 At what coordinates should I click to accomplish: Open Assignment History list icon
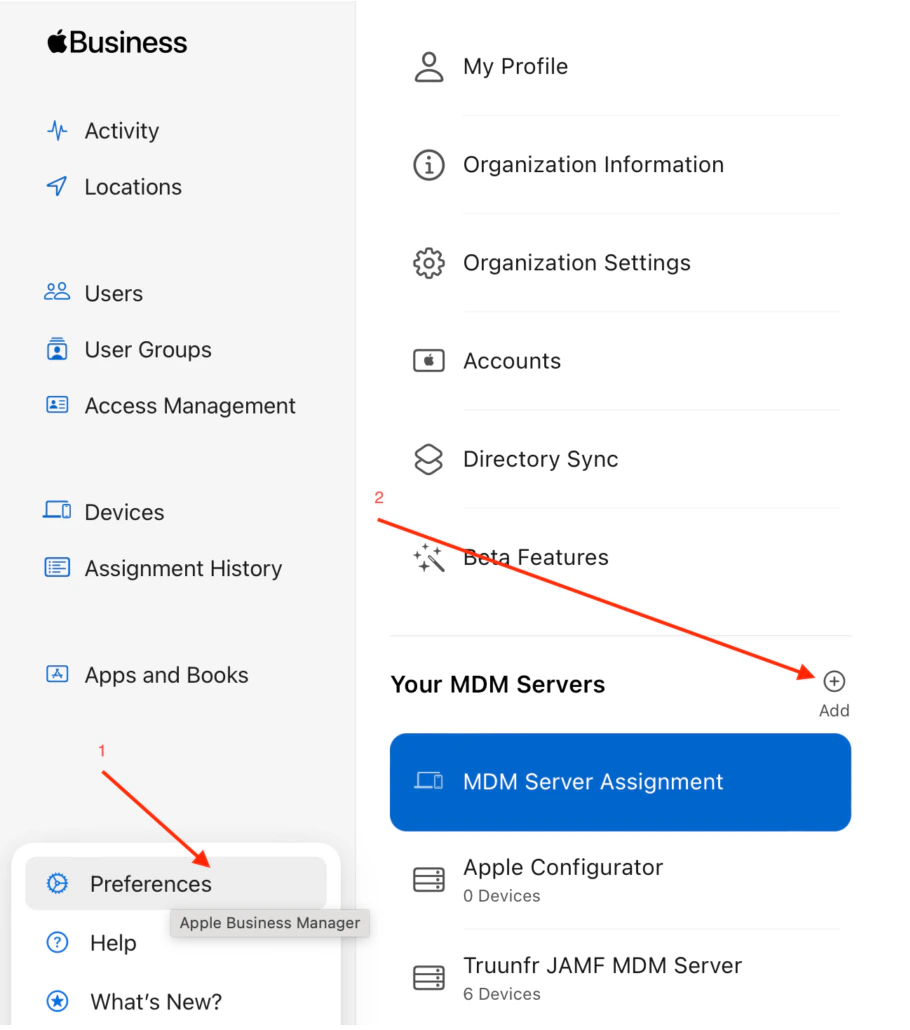click(57, 567)
